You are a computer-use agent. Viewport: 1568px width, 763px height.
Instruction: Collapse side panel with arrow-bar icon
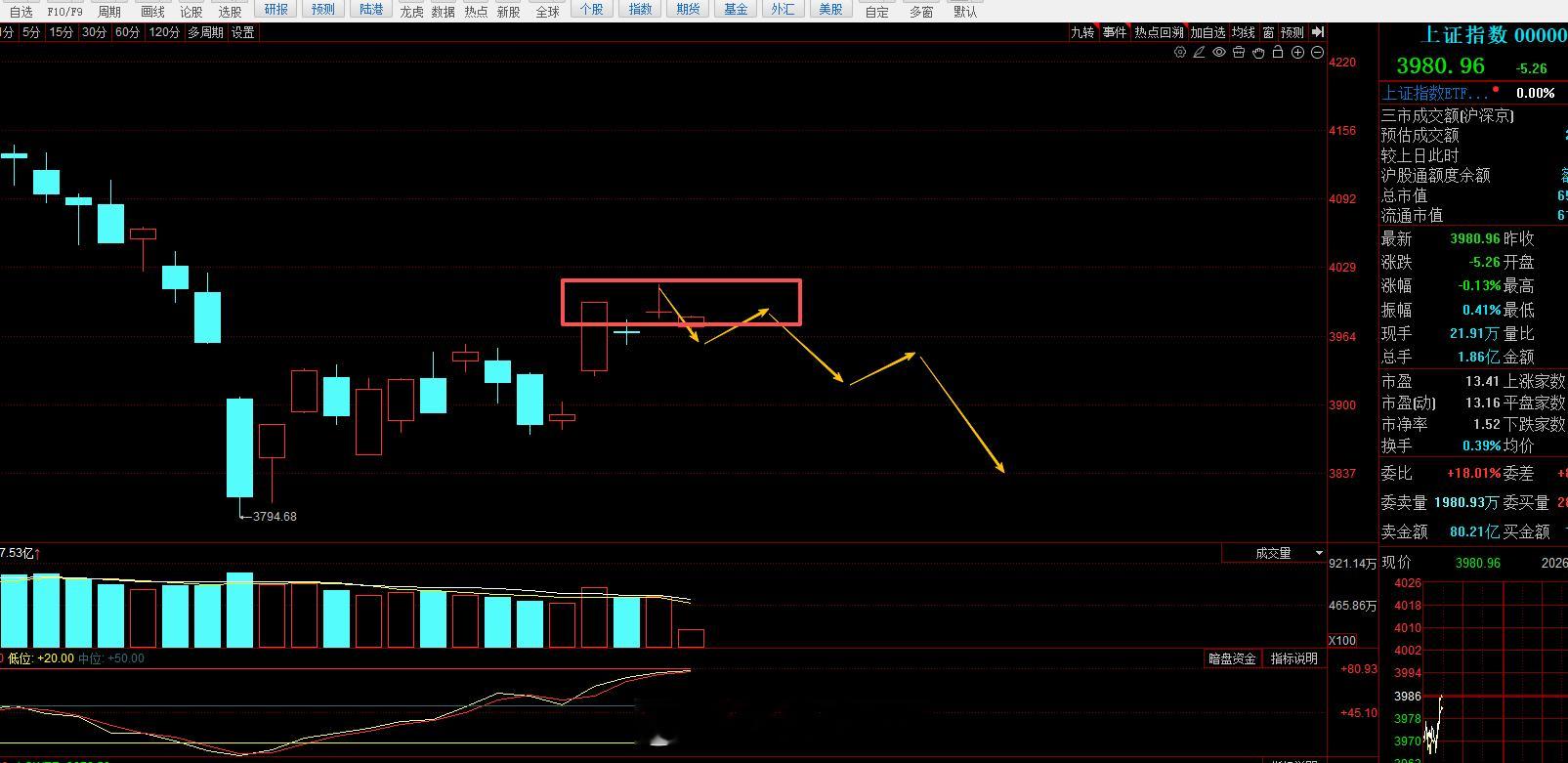coord(1319,32)
